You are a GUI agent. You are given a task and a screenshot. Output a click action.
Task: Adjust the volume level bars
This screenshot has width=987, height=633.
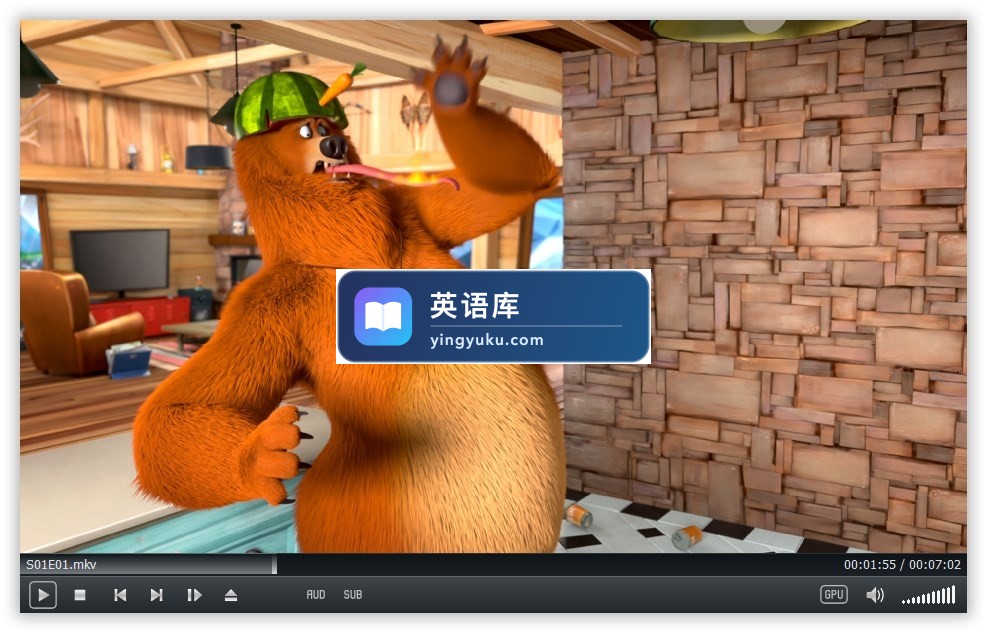point(929,595)
